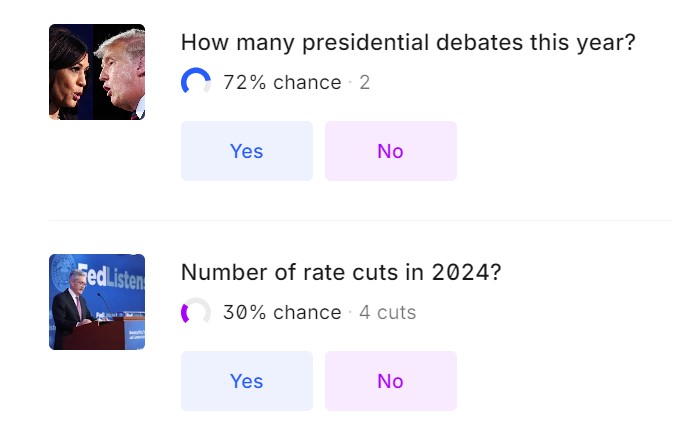The height and width of the screenshot is (442, 673).
Task: Click the "30% chance" text
Action: 282,312
